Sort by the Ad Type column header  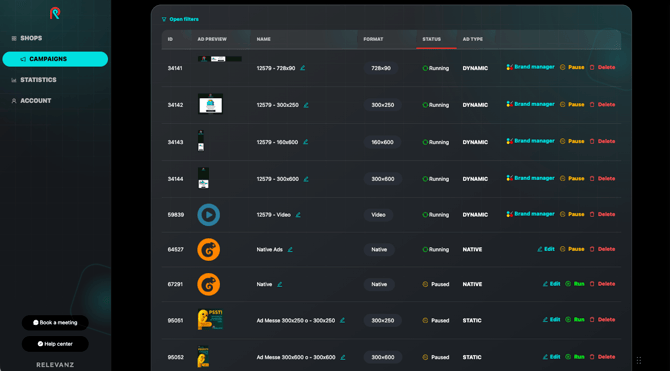473,39
